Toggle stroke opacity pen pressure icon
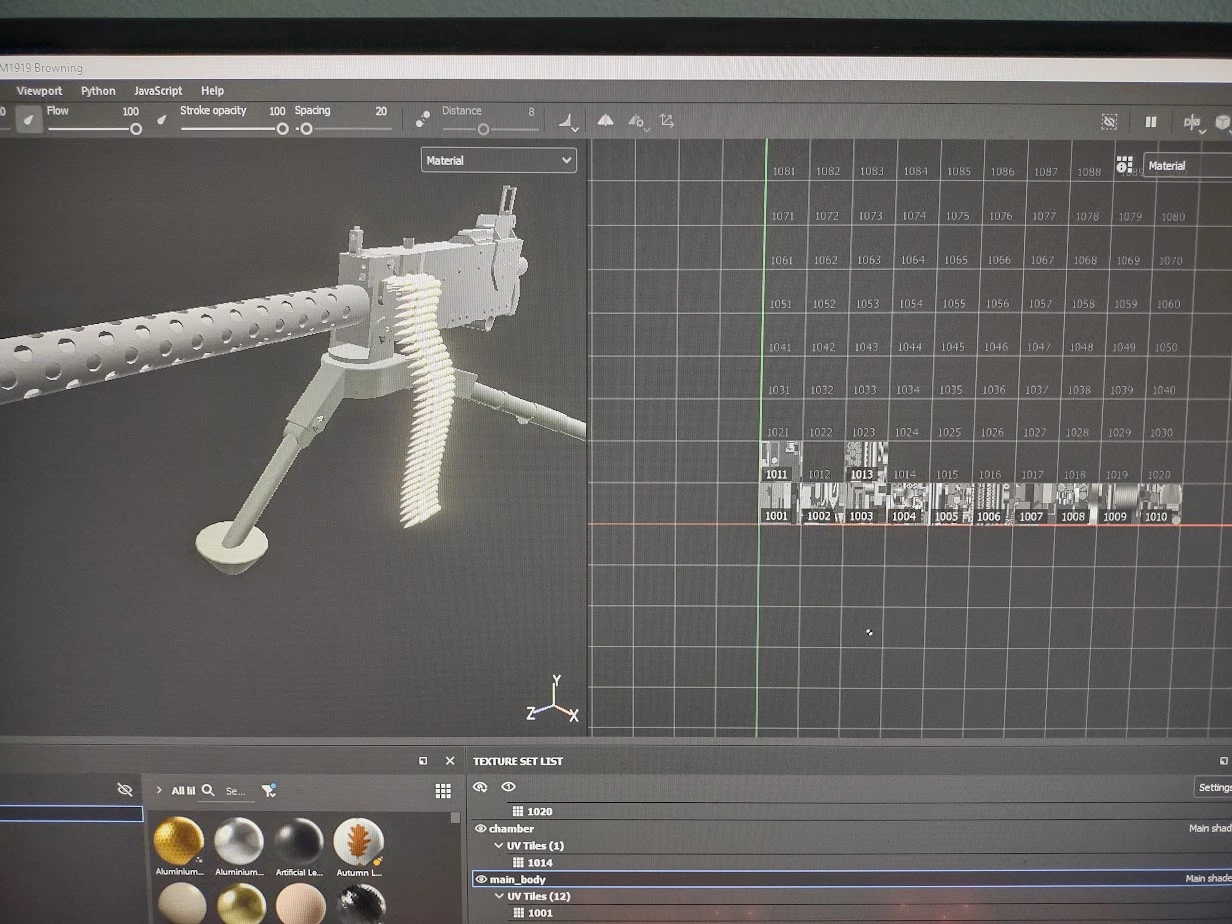Image resolution: width=1232 pixels, height=924 pixels. pos(162,119)
